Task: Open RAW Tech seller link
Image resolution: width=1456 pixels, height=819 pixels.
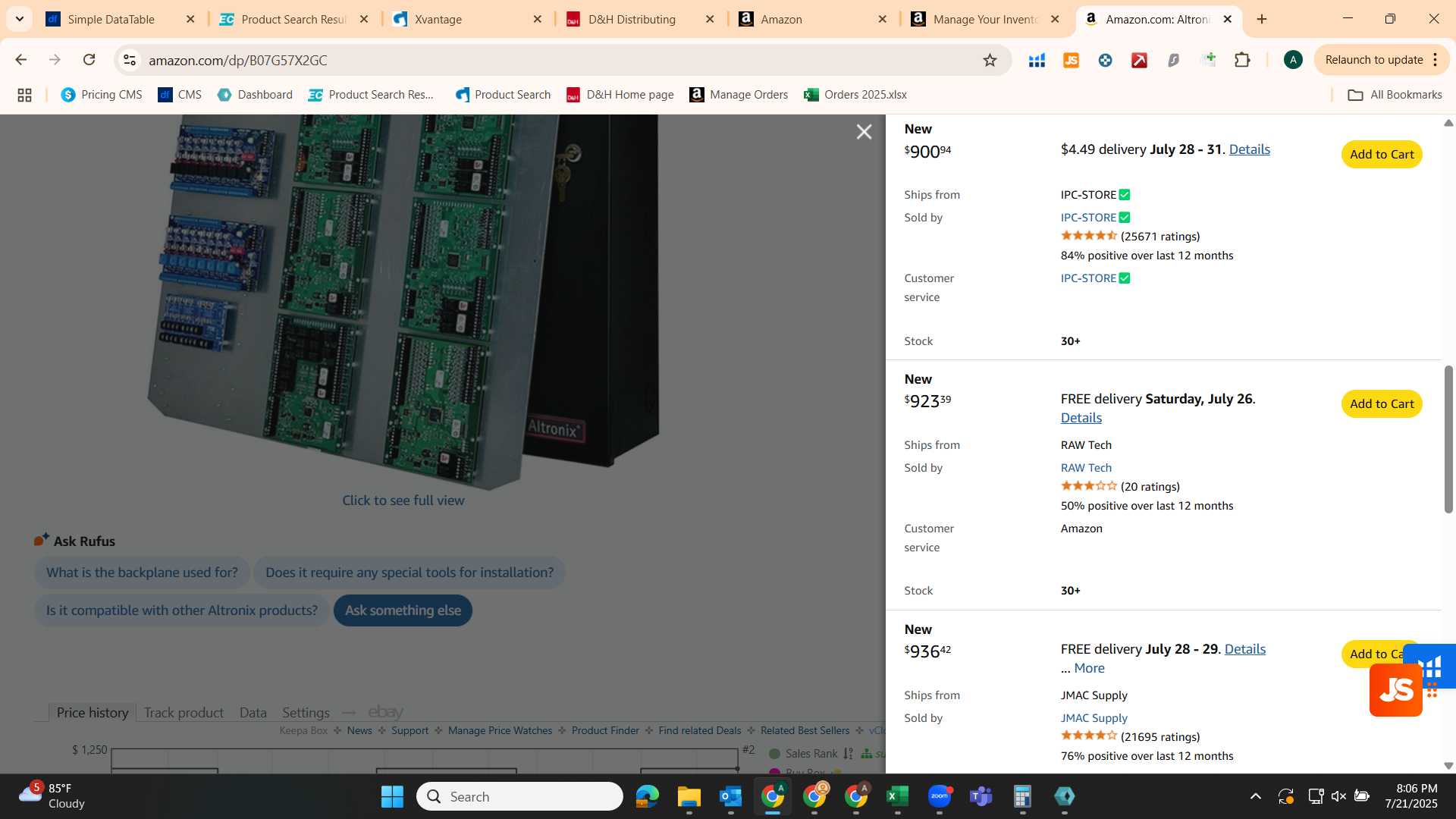Action: click(1086, 468)
